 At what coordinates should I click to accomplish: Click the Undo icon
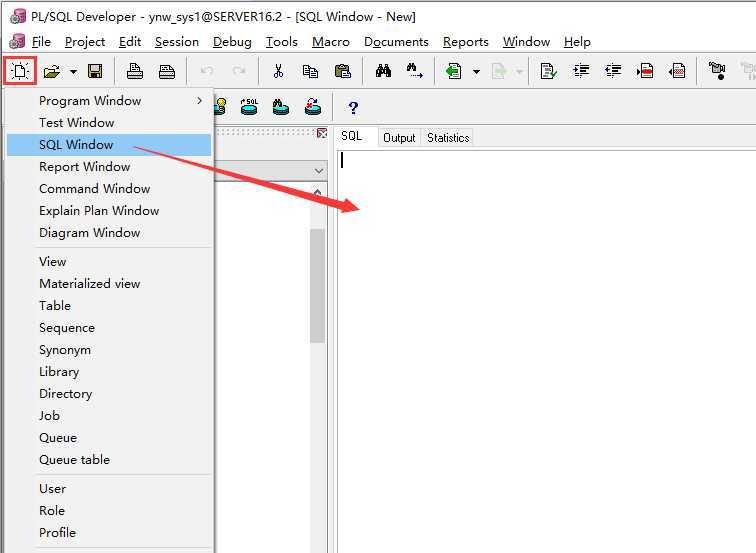[207, 71]
